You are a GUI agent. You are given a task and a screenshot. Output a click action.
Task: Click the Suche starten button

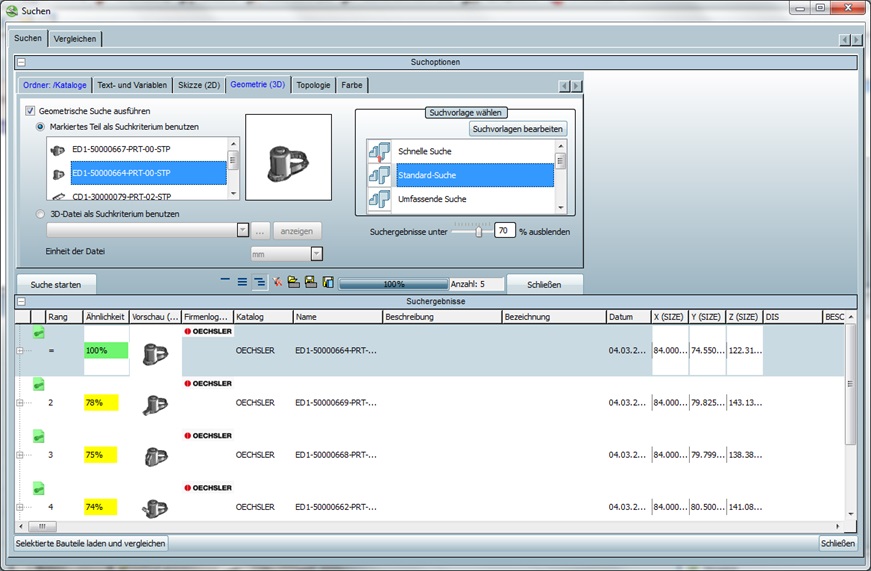[x=56, y=284]
